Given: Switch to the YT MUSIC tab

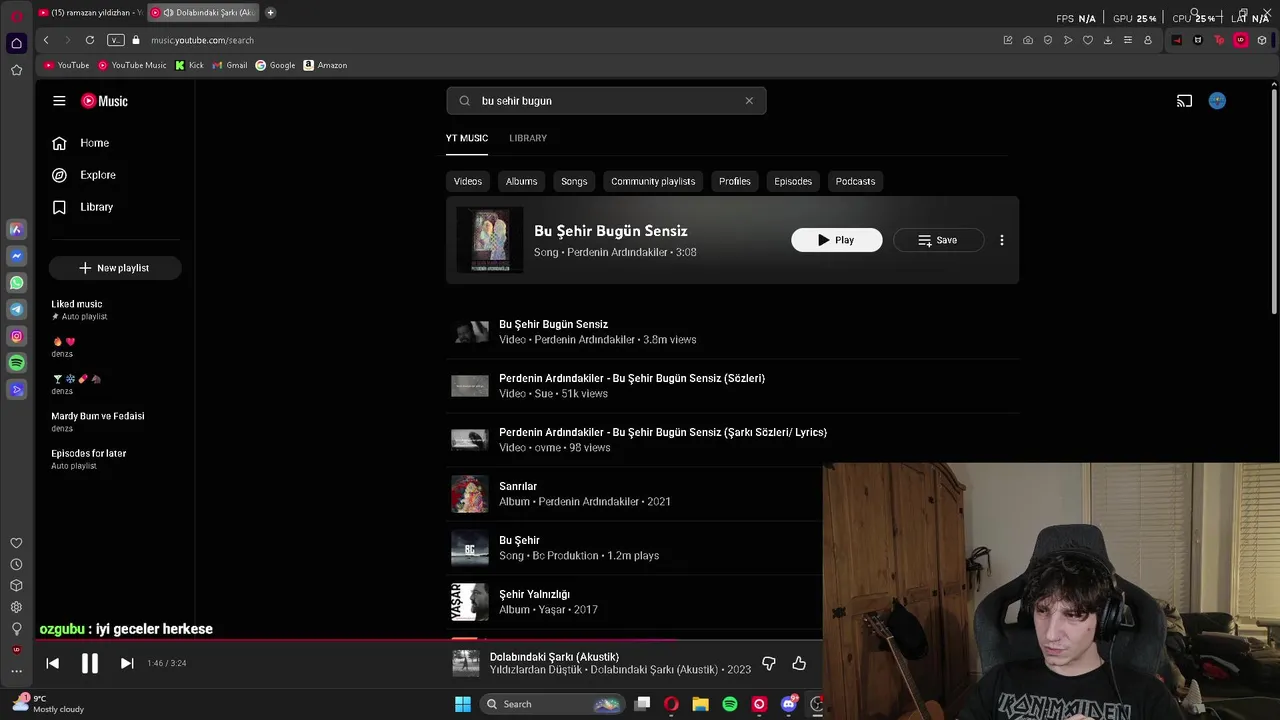Looking at the screenshot, I should [467, 138].
